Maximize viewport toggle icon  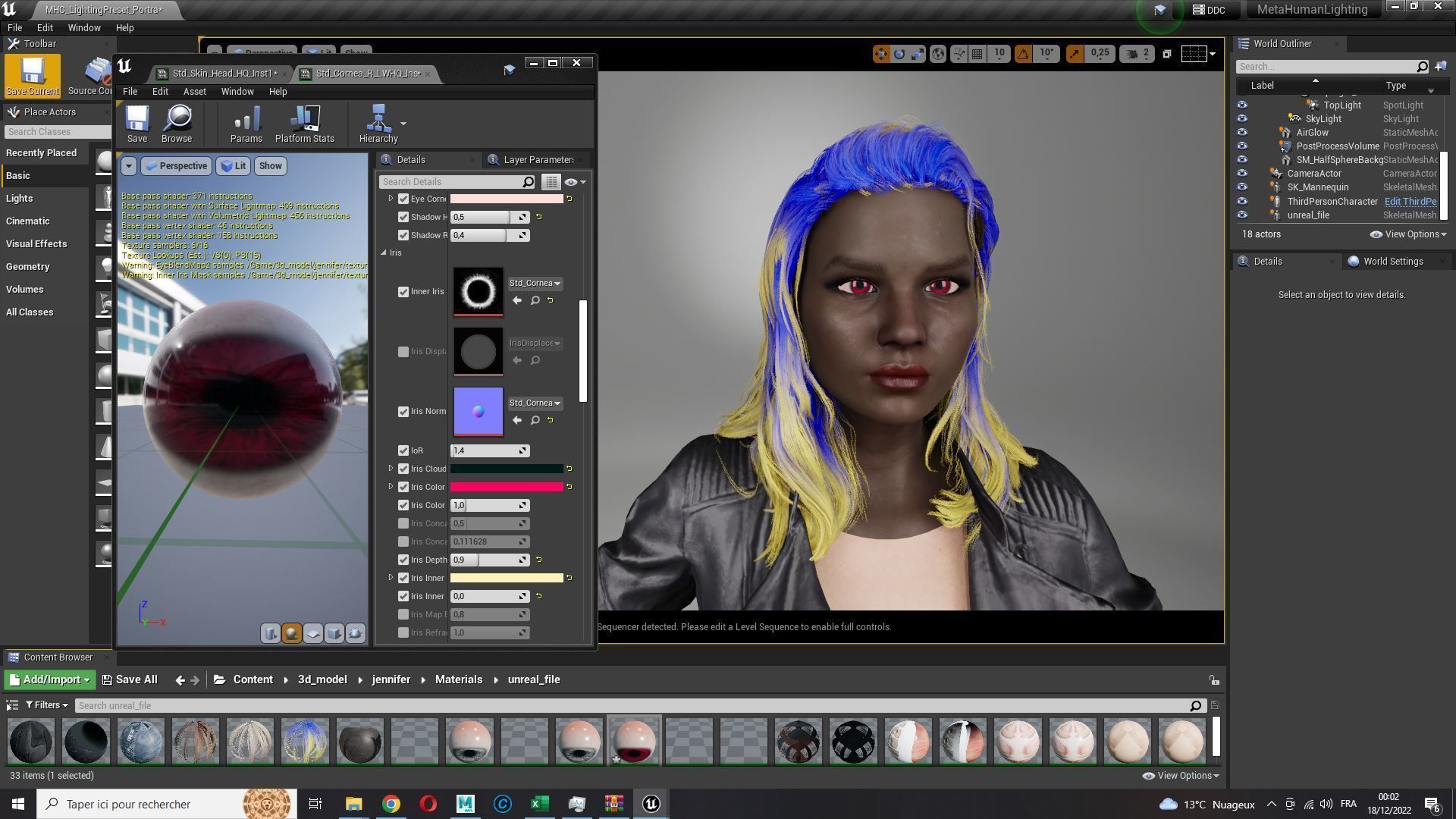[1167, 54]
